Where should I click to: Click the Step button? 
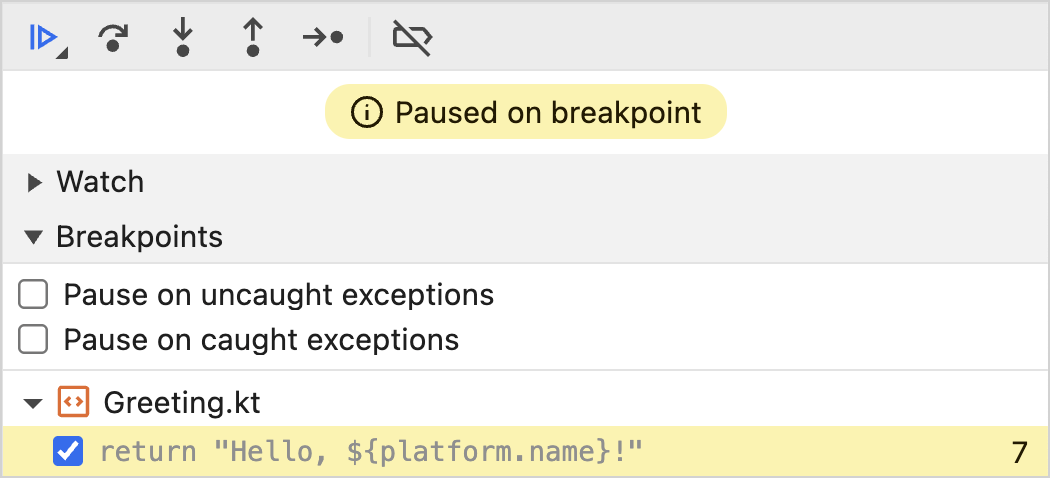point(323,37)
